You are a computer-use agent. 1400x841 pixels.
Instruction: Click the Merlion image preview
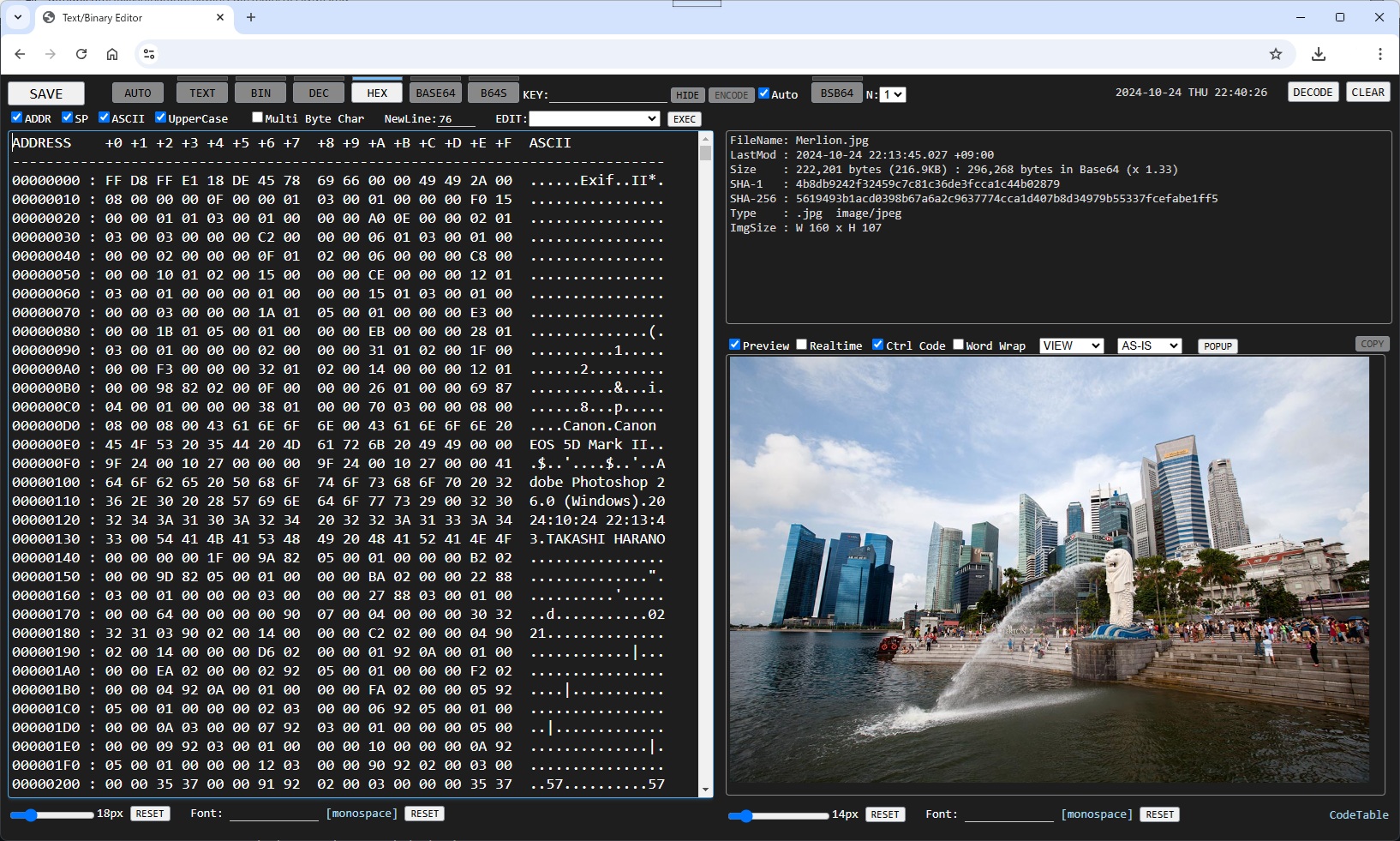pyautogui.click(x=1050, y=569)
